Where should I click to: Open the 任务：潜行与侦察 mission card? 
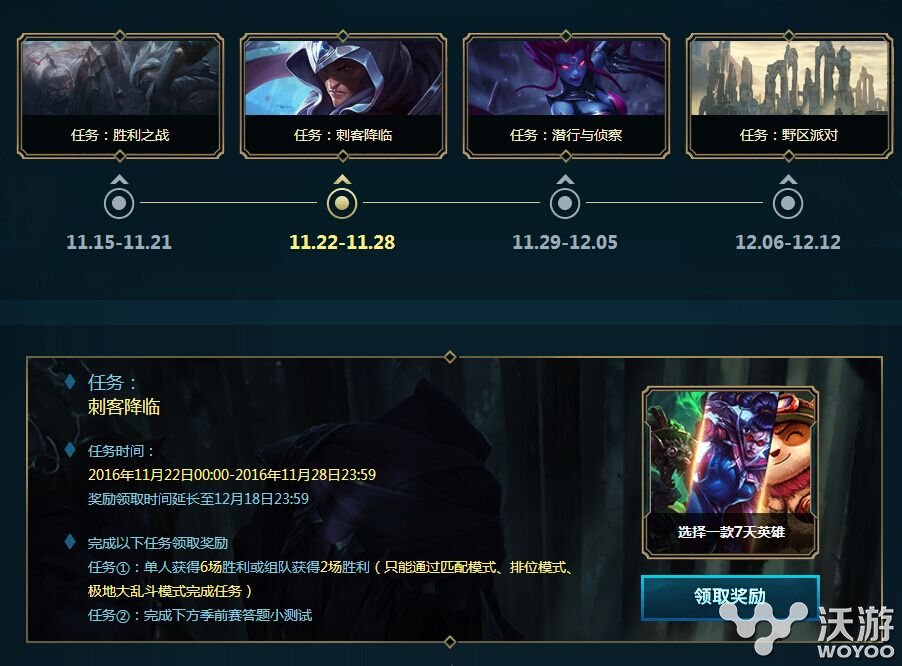566,95
